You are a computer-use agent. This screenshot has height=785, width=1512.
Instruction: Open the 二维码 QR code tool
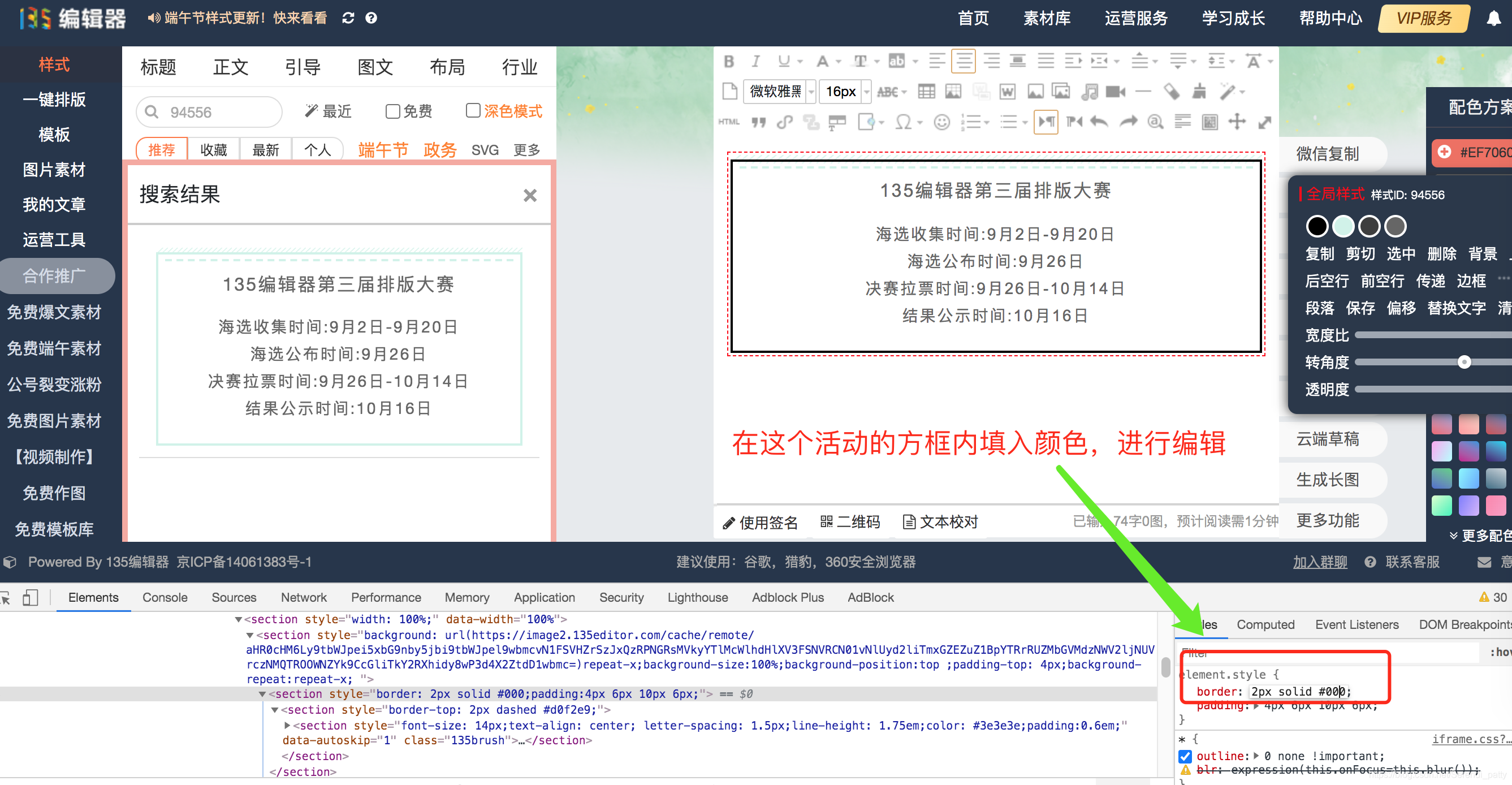849,522
